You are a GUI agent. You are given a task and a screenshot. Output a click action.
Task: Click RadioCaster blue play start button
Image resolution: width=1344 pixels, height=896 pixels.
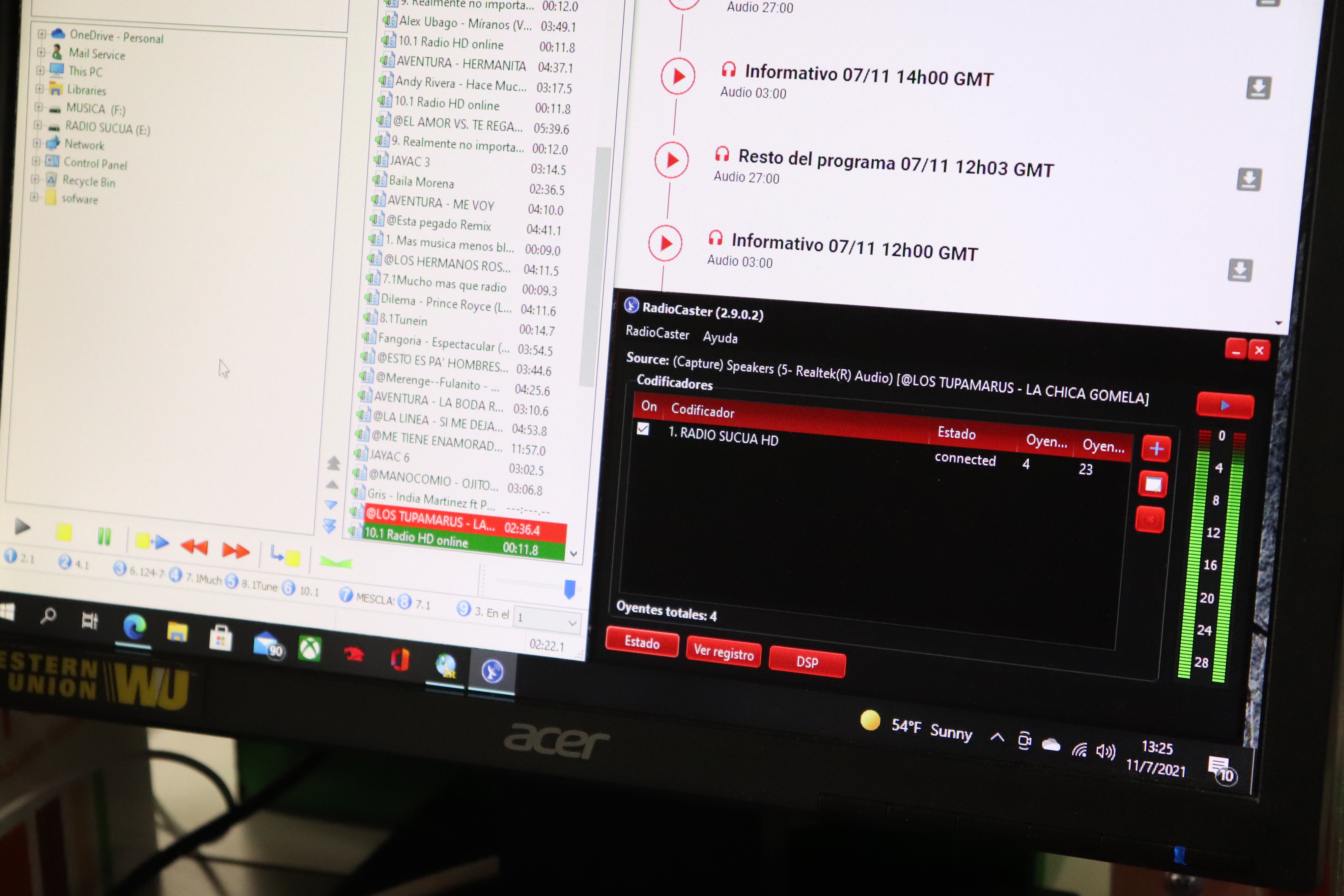click(x=1225, y=406)
